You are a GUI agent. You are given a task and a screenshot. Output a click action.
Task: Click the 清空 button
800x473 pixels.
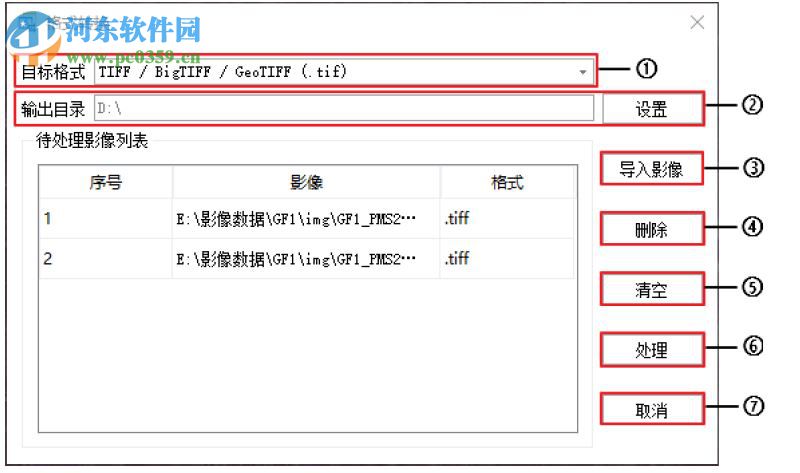point(652,289)
